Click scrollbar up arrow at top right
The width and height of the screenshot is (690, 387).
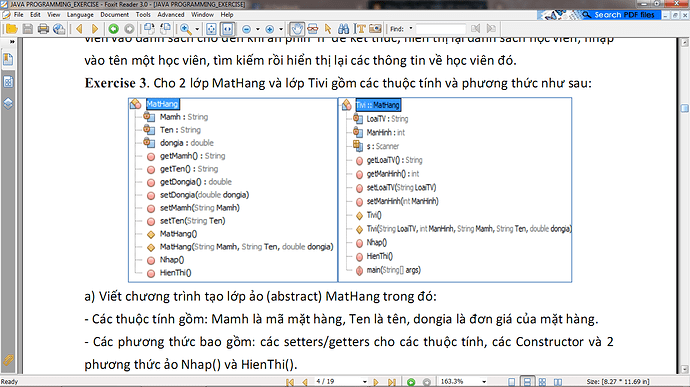[684, 43]
